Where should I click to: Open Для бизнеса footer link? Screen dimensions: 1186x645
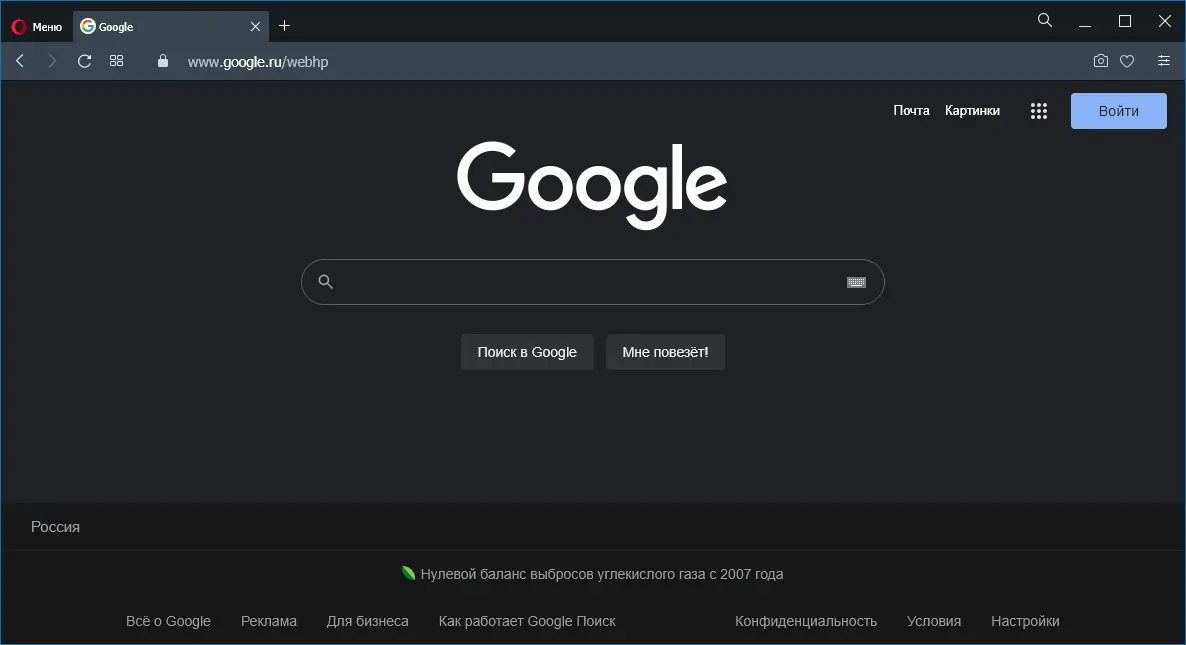tap(368, 621)
